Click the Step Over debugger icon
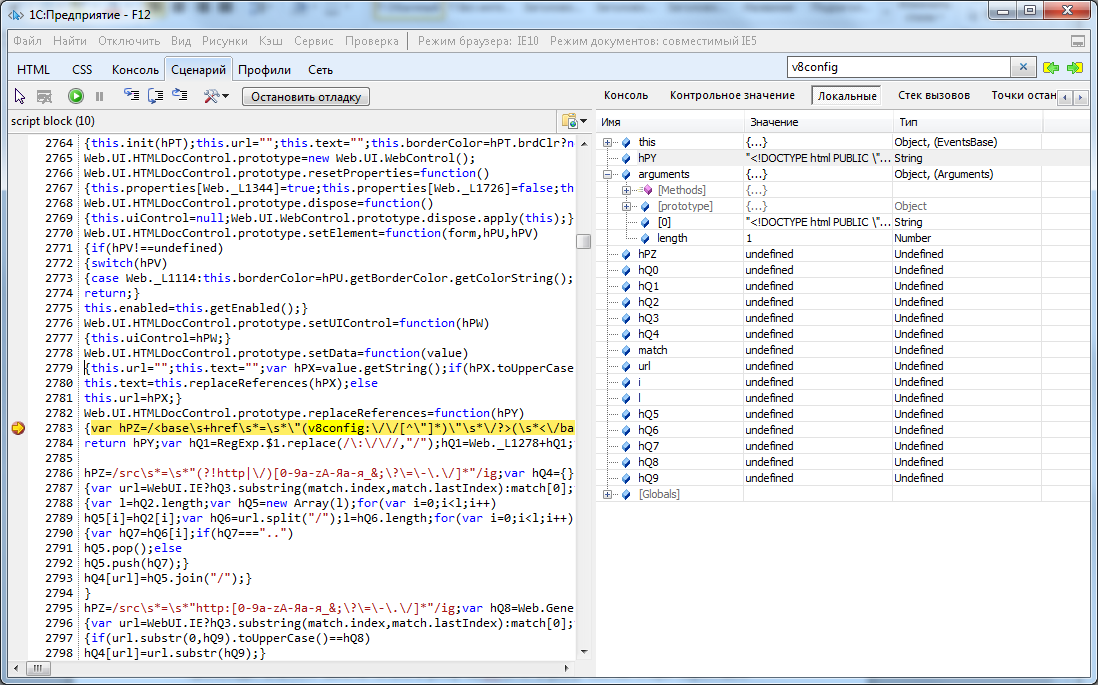 (155, 96)
